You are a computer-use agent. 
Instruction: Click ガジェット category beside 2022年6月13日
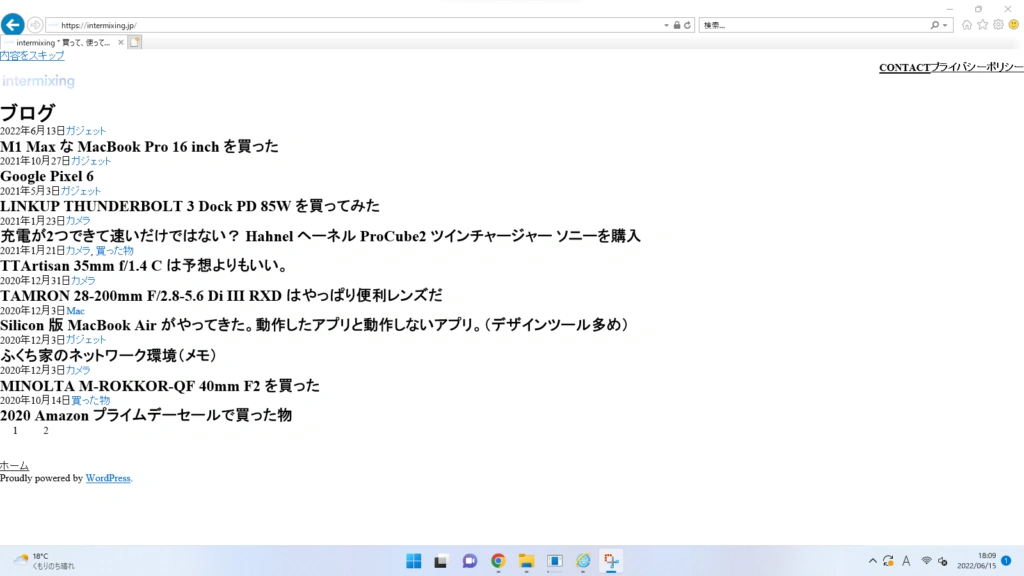tap(86, 131)
